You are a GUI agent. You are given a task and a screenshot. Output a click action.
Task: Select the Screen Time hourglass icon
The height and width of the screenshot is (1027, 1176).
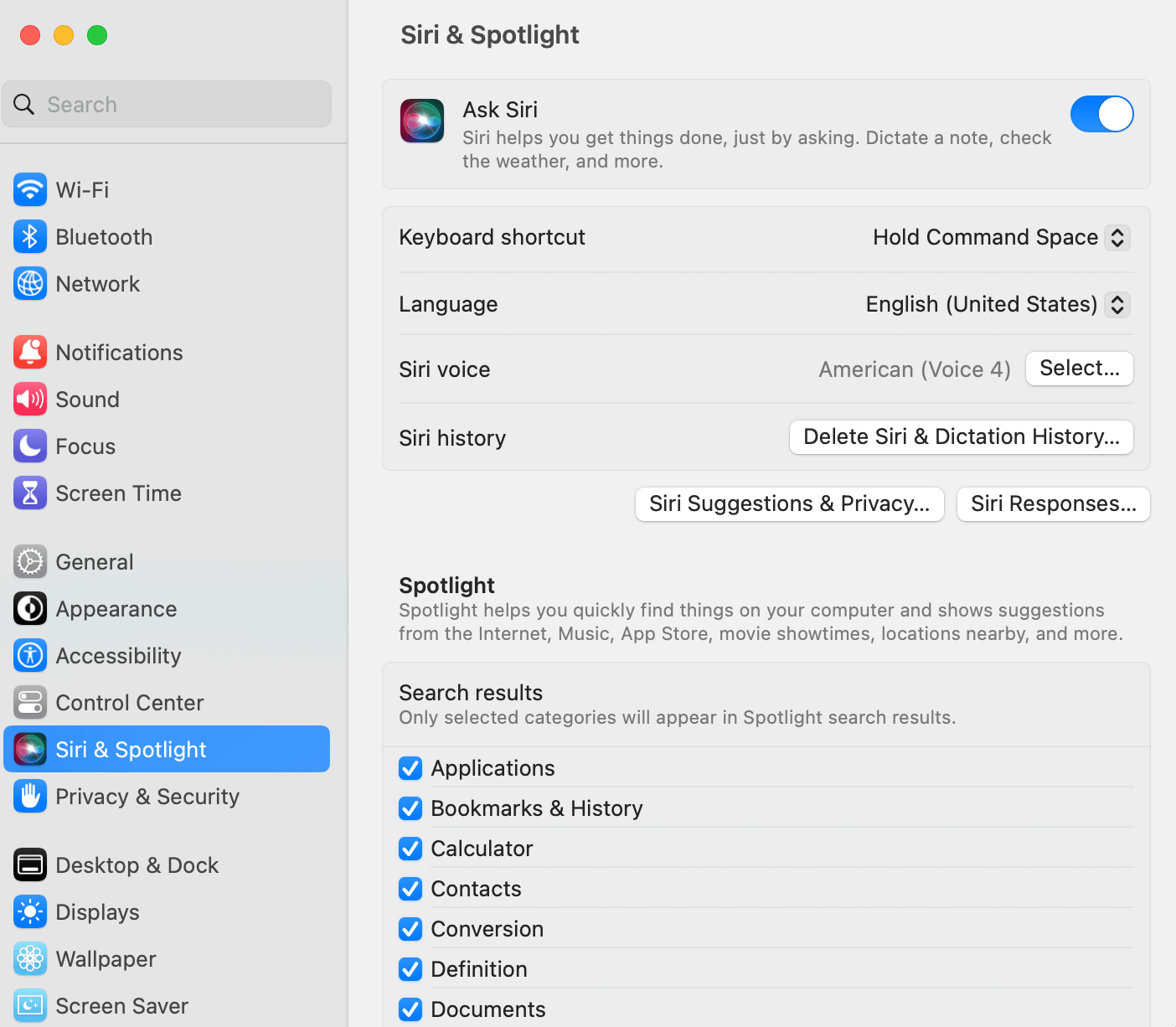tap(30, 493)
